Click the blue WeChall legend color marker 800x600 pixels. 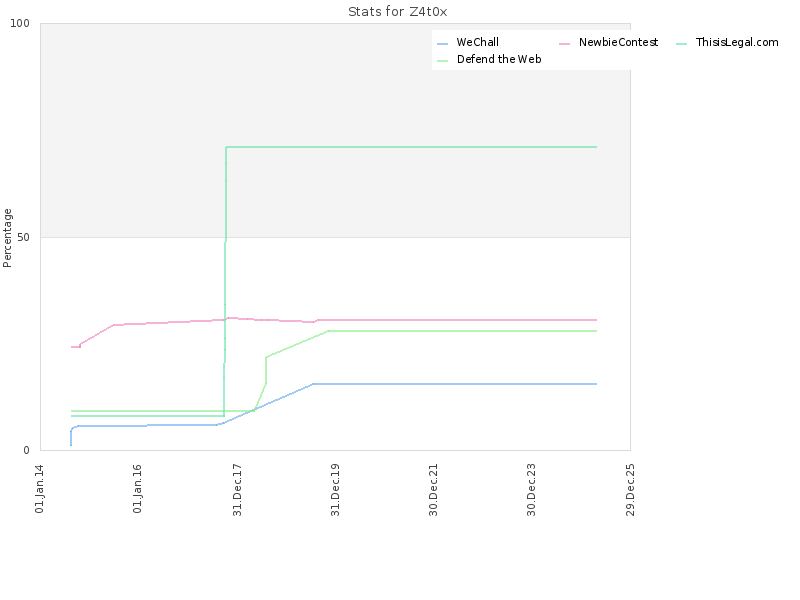[x=443, y=43]
